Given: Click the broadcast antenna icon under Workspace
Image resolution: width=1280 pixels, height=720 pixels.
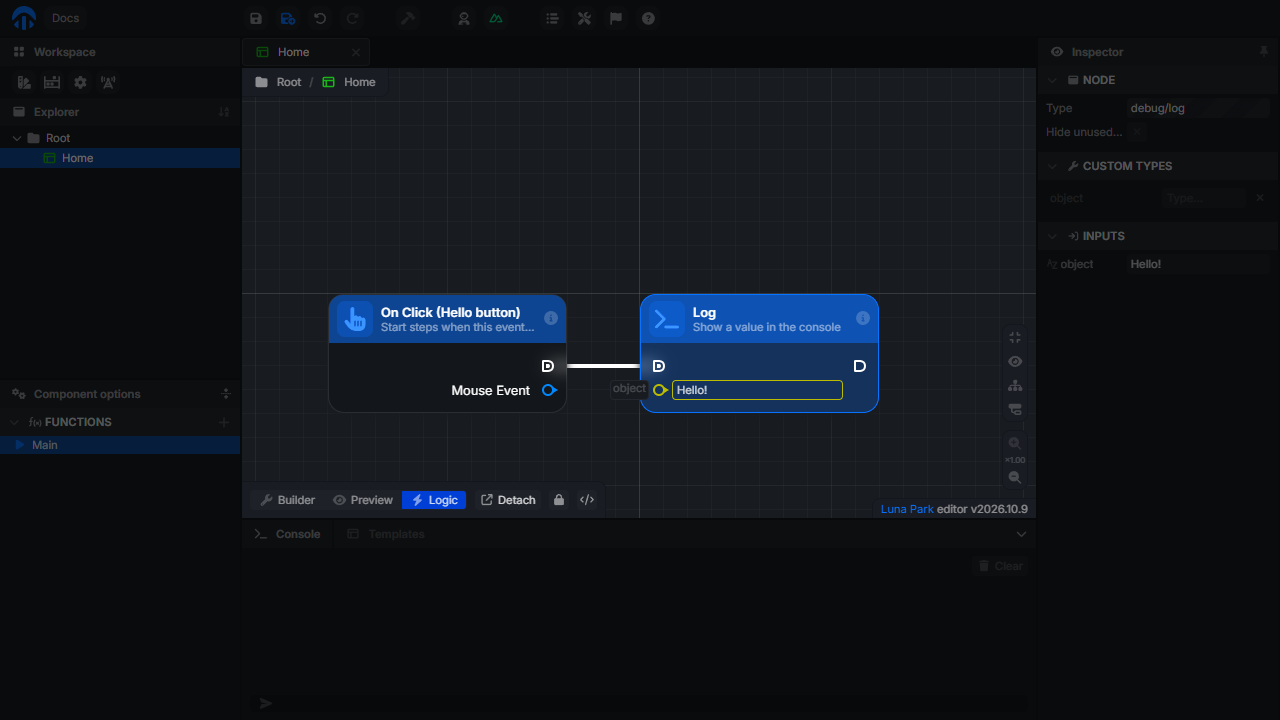Looking at the screenshot, I should pyautogui.click(x=108, y=83).
